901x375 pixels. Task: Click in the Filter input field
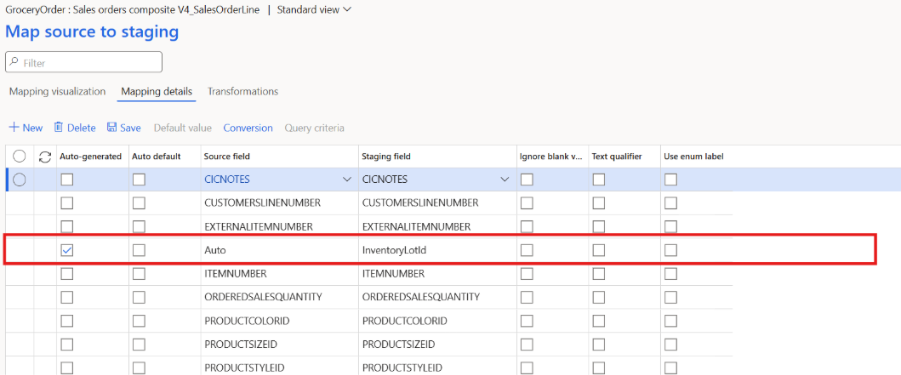84,63
